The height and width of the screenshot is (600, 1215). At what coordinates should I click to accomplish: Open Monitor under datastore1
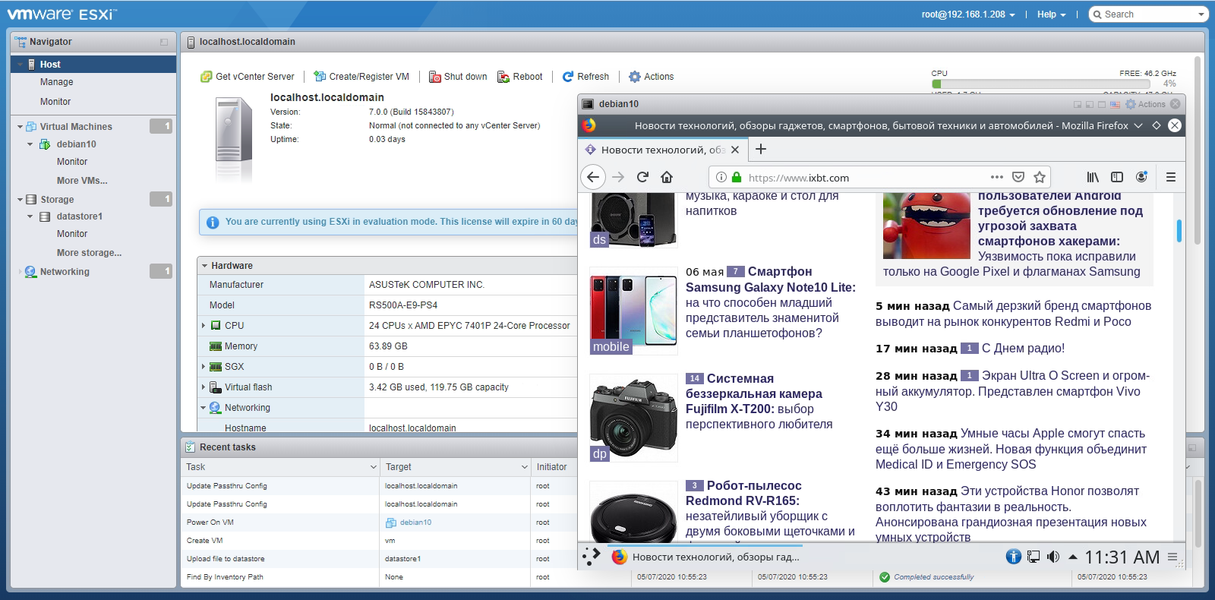(x=72, y=234)
